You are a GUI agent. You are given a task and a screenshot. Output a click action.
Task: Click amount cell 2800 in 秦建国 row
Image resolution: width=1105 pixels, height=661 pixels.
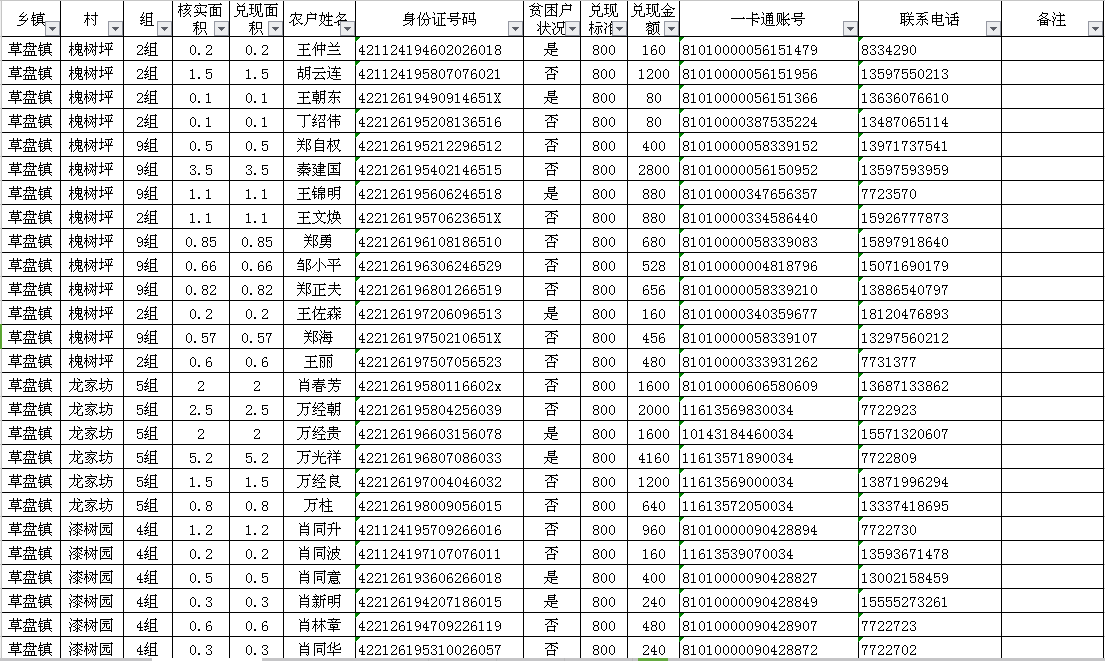pyautogui.click(x=654, y=170)
